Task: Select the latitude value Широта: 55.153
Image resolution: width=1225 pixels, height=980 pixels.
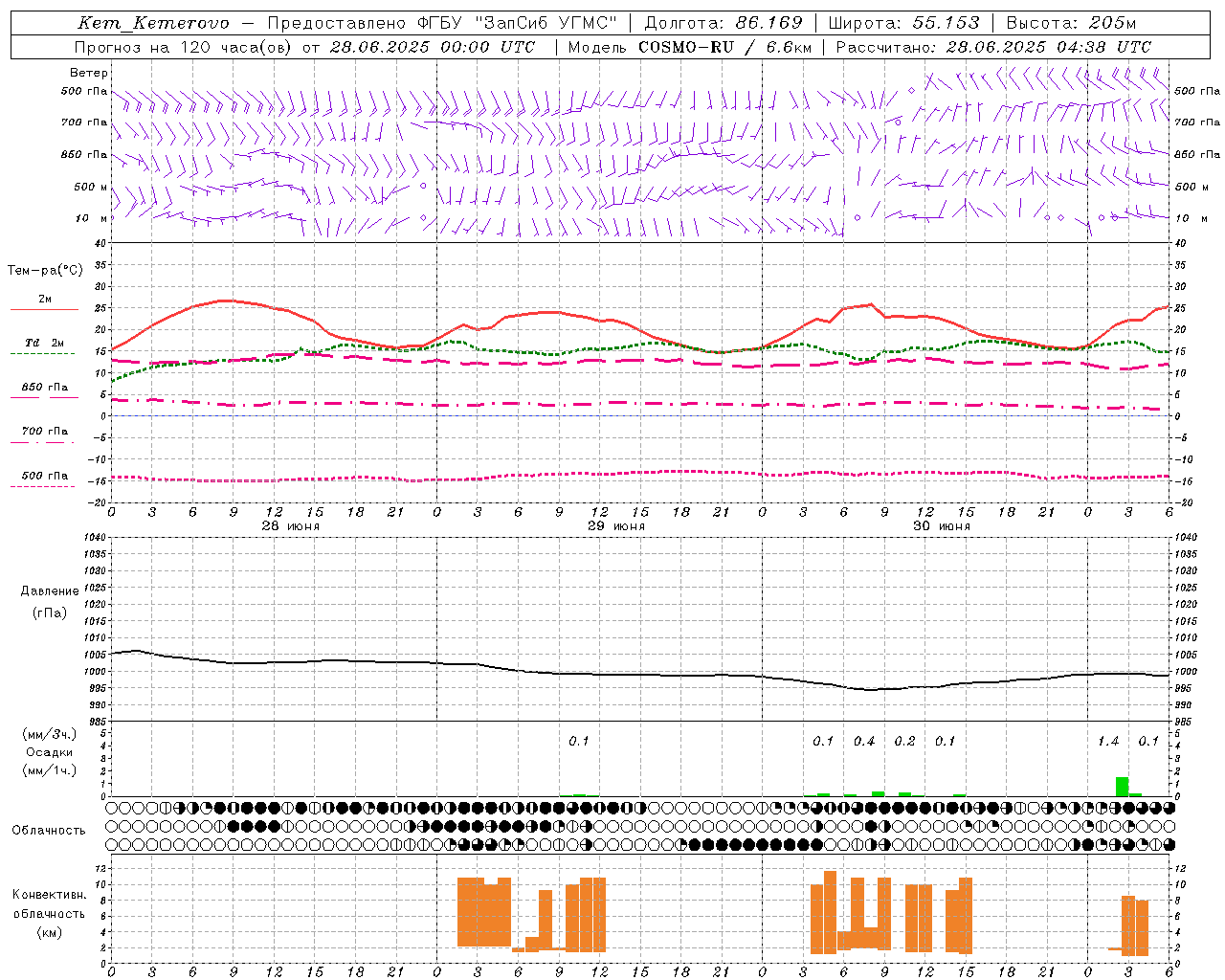Action: (x=904, y=23)
